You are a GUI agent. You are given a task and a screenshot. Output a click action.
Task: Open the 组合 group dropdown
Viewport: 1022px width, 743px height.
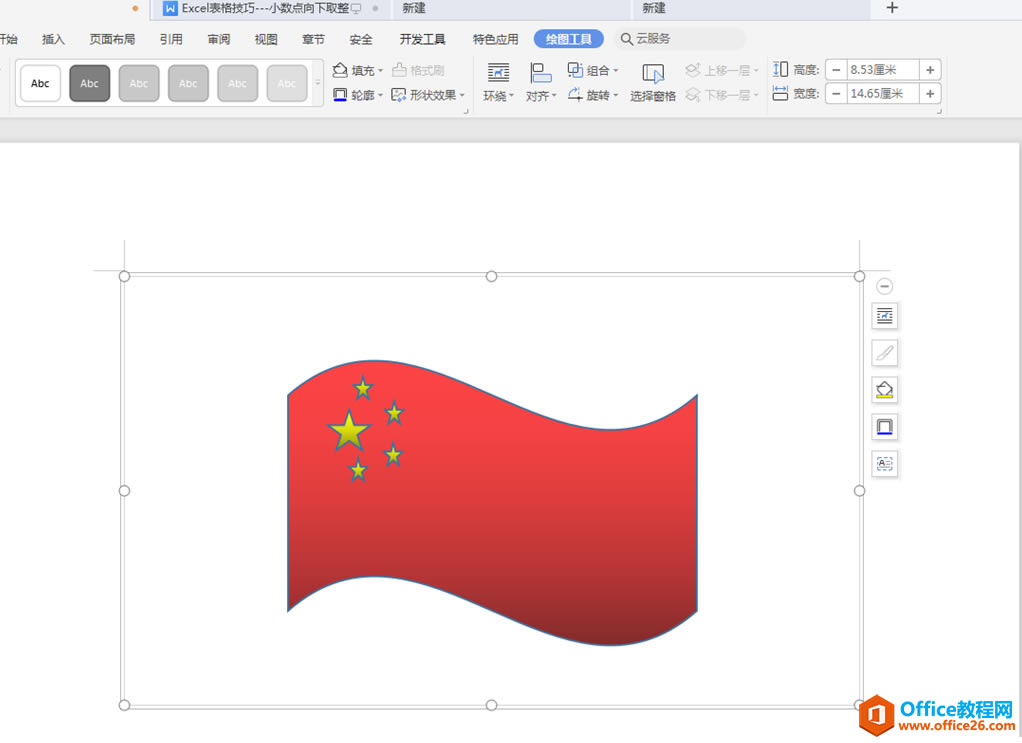click(x=593, y=70)
